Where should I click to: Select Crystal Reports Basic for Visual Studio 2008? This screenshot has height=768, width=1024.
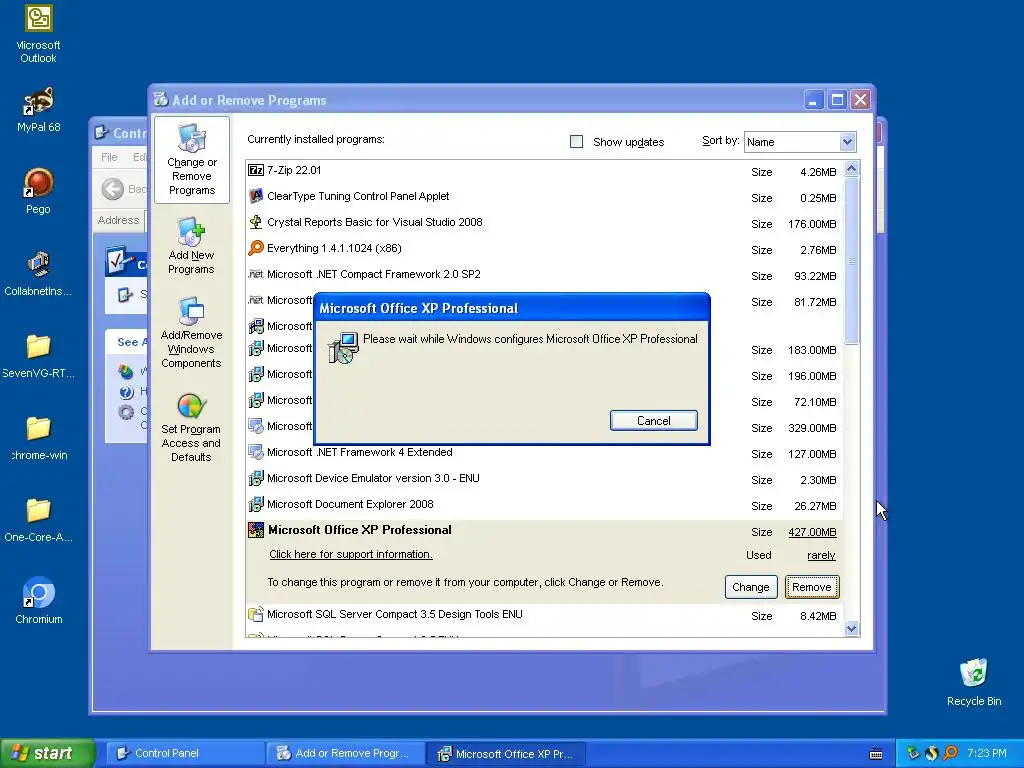tap(544, 223)
